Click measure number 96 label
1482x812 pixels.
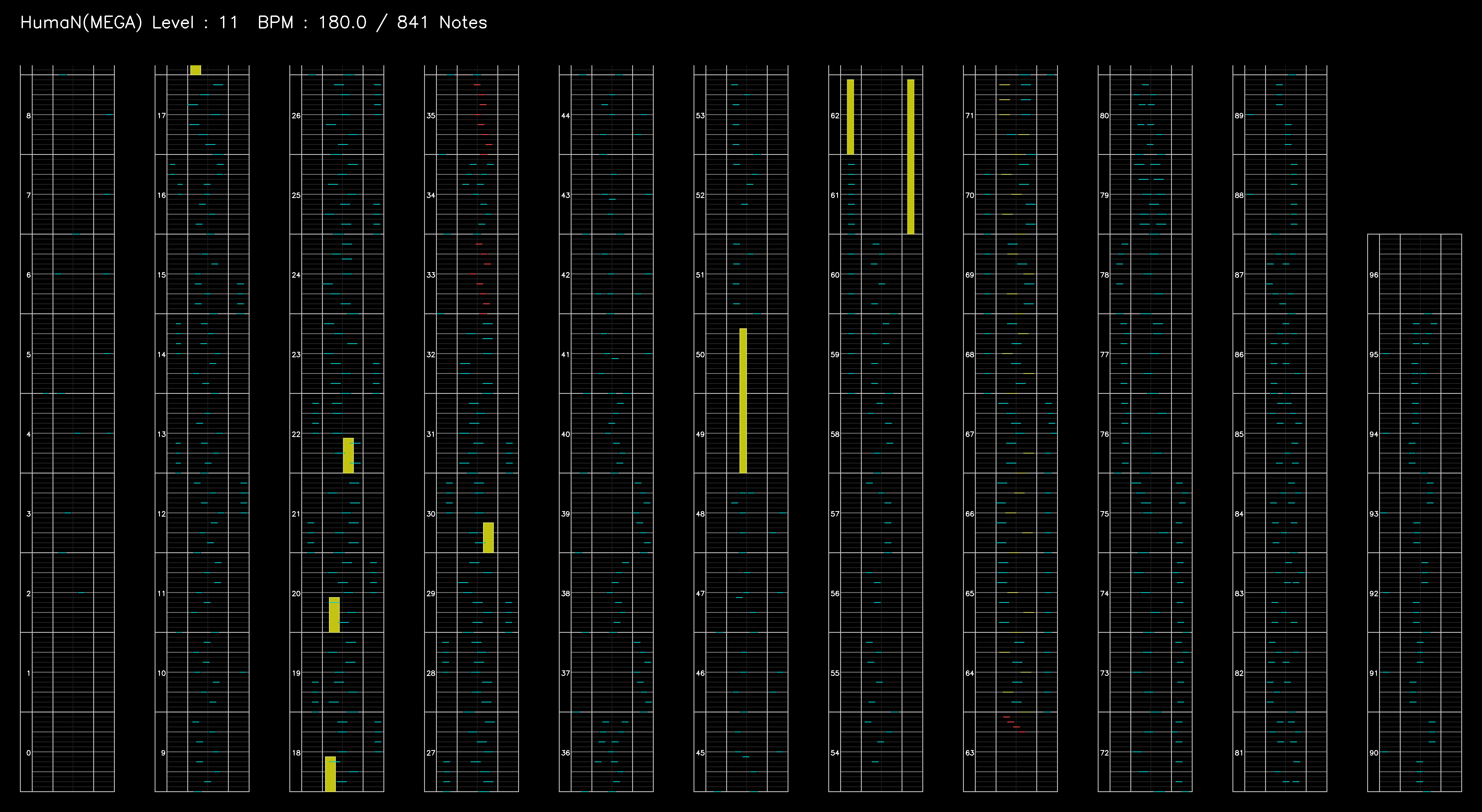pos(1374,275)
